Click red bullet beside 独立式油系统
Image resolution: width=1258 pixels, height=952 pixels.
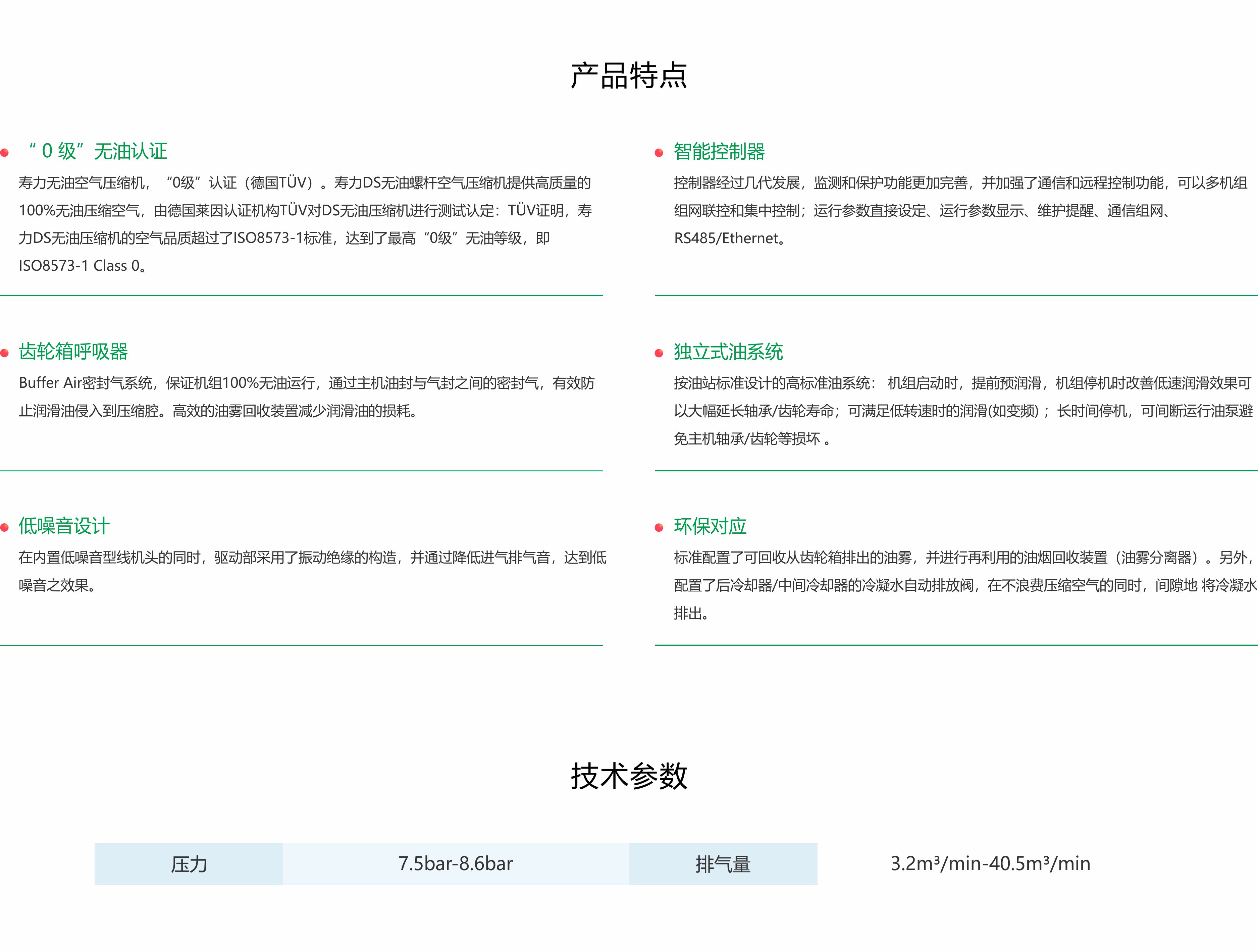659,353
